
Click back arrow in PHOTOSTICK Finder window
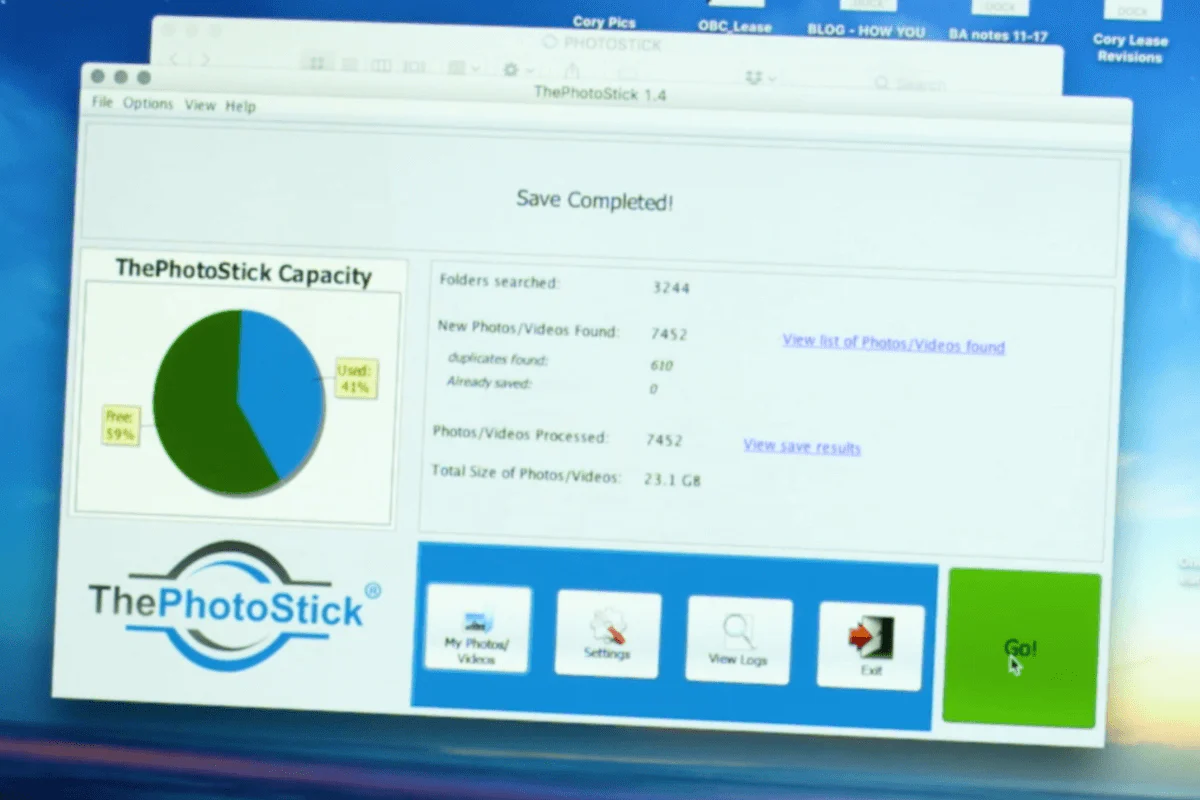click(174, 59)
